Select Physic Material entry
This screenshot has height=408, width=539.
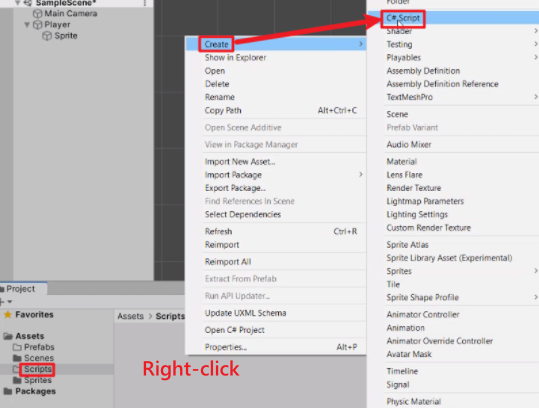point(414,401)
